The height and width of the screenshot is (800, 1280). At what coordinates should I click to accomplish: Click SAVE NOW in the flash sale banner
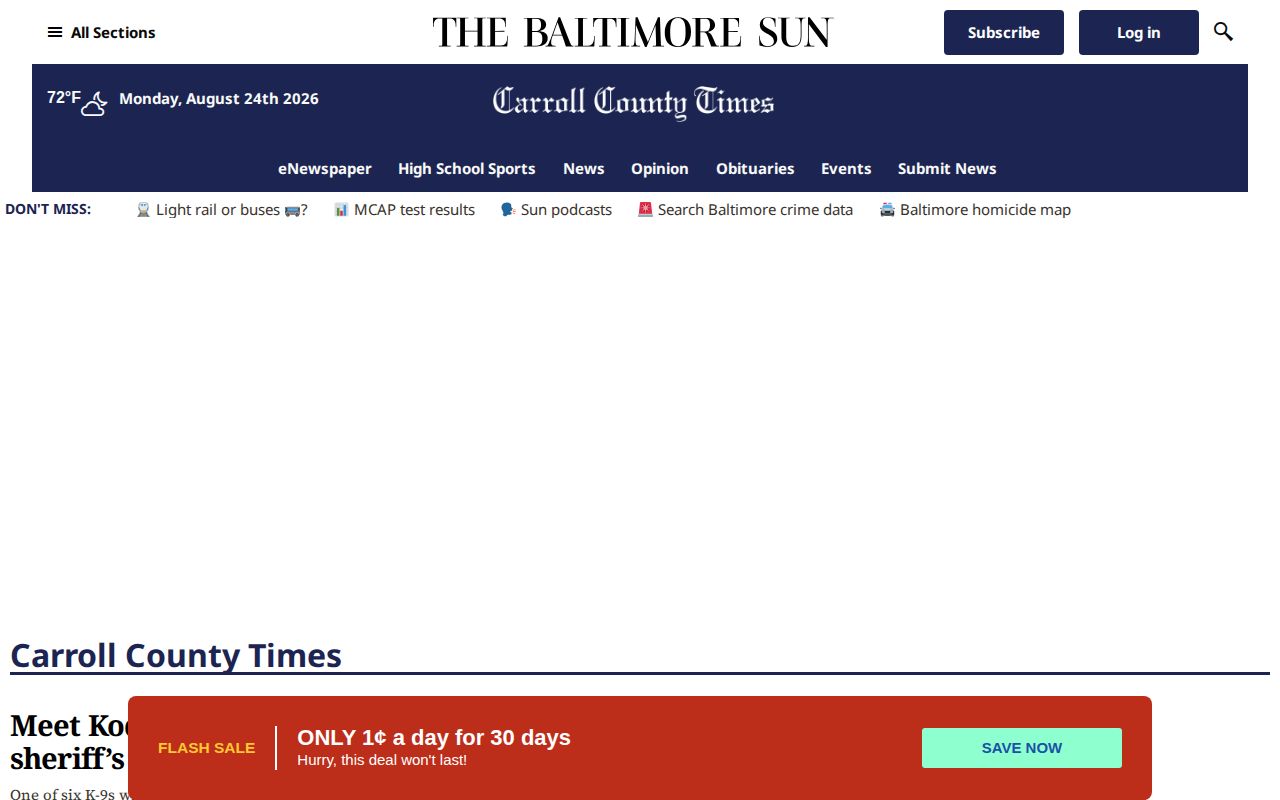[1022, 748]
